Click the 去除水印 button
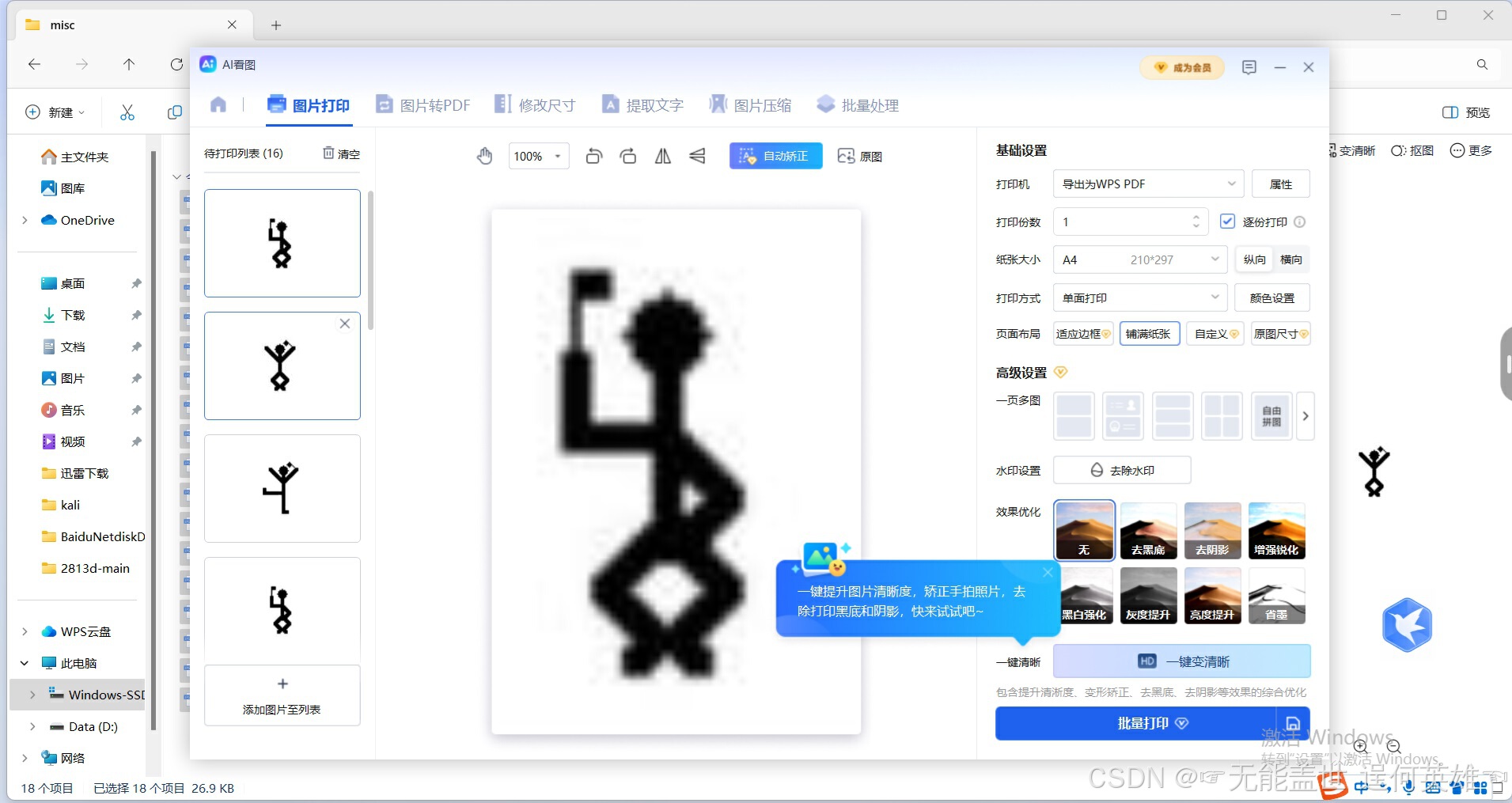 tap(1122, 470)
